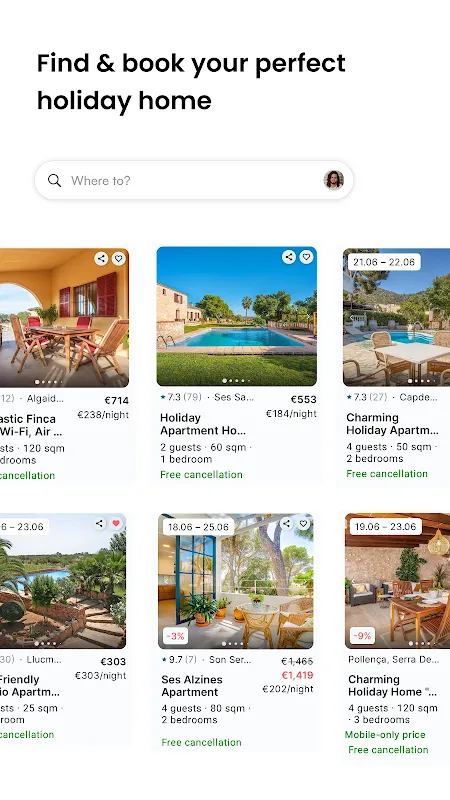The width and height of the screenshot is (450, 800).
Task: Select the 21.06 – 22.06 date badge
Action: point(384,262)
